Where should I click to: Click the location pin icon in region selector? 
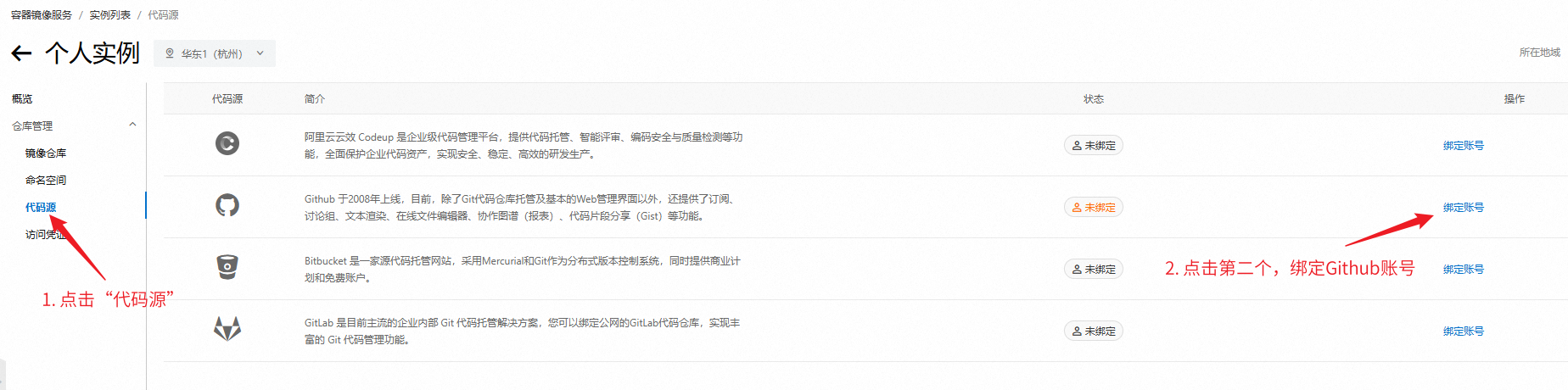point(170,53)
